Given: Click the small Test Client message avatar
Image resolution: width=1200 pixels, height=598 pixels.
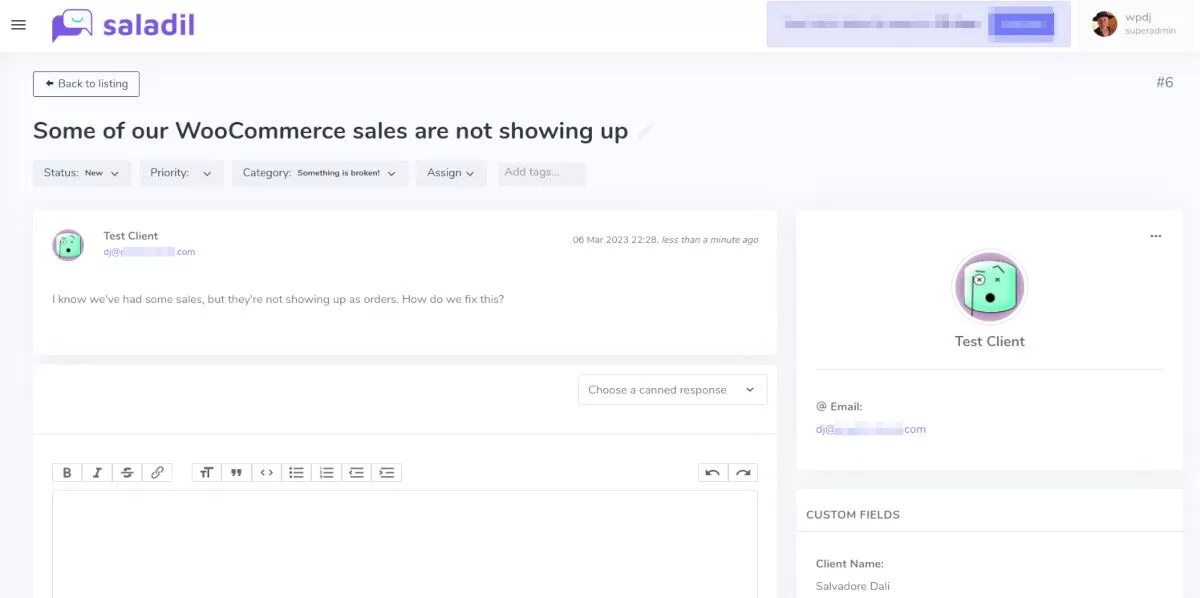Looking at the screenshot, I should click(68, 245).
